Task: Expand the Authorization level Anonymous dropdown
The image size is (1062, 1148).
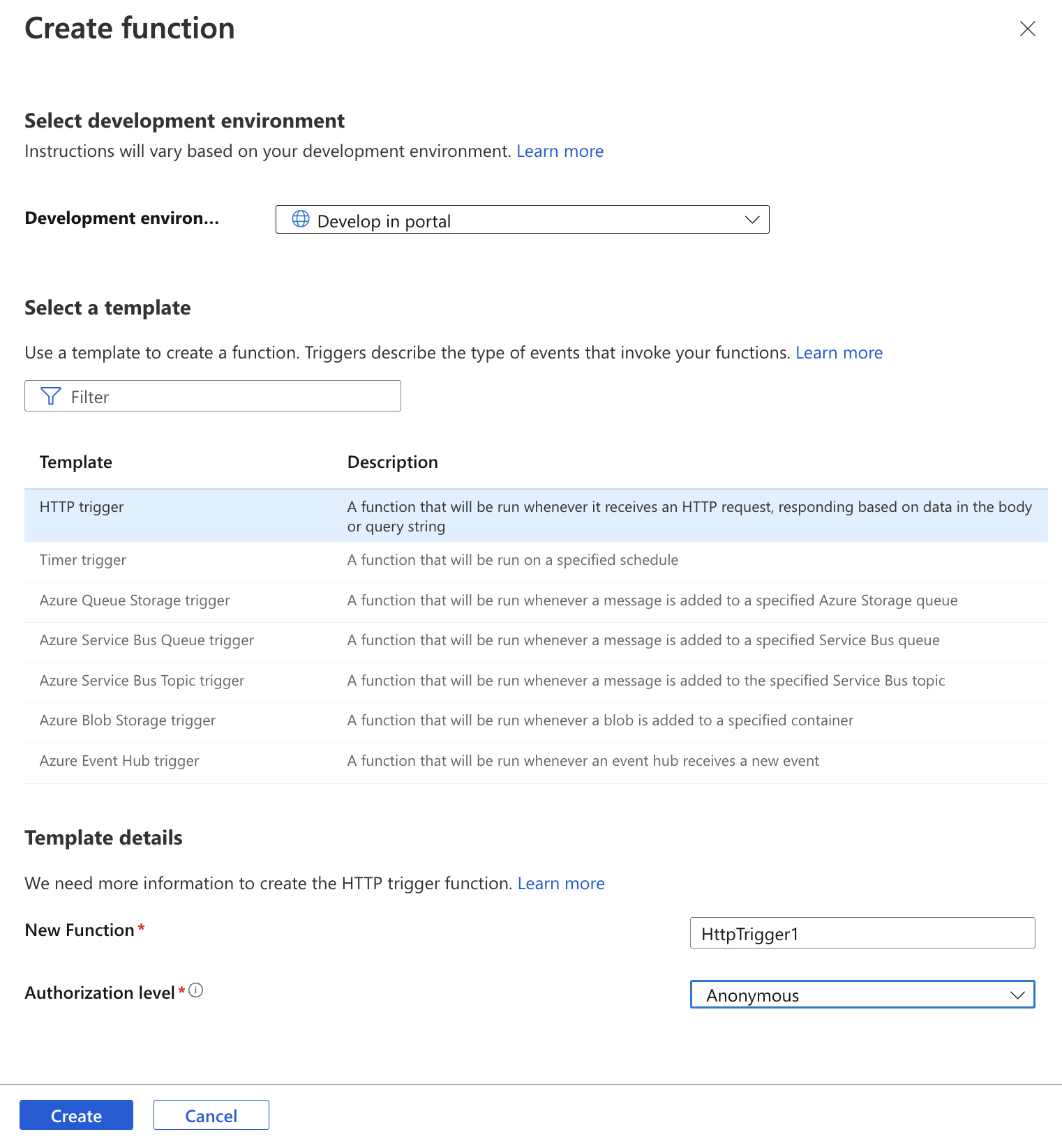Action: [x=862, y=995]
